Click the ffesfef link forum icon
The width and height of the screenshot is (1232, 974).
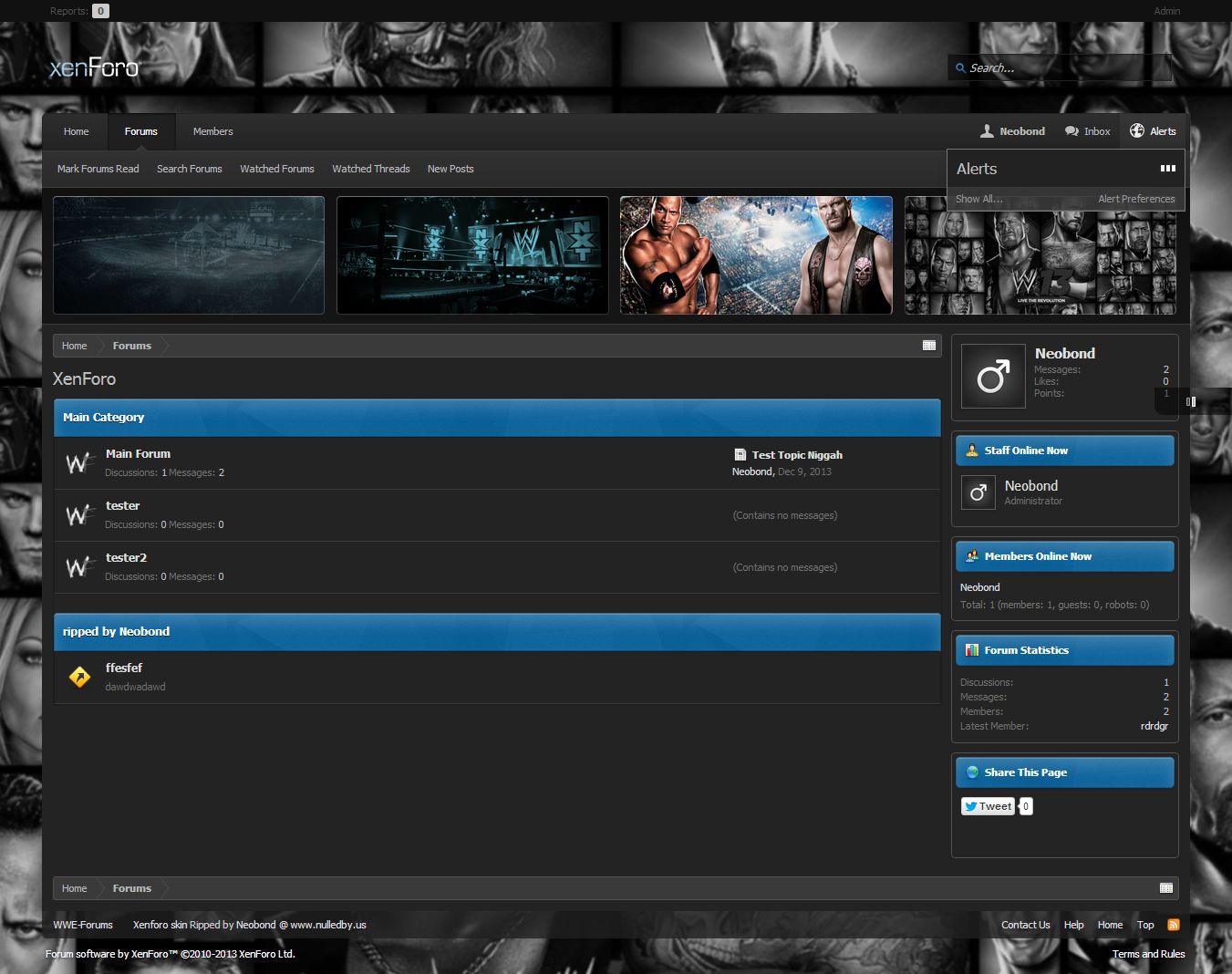[79, 677]
